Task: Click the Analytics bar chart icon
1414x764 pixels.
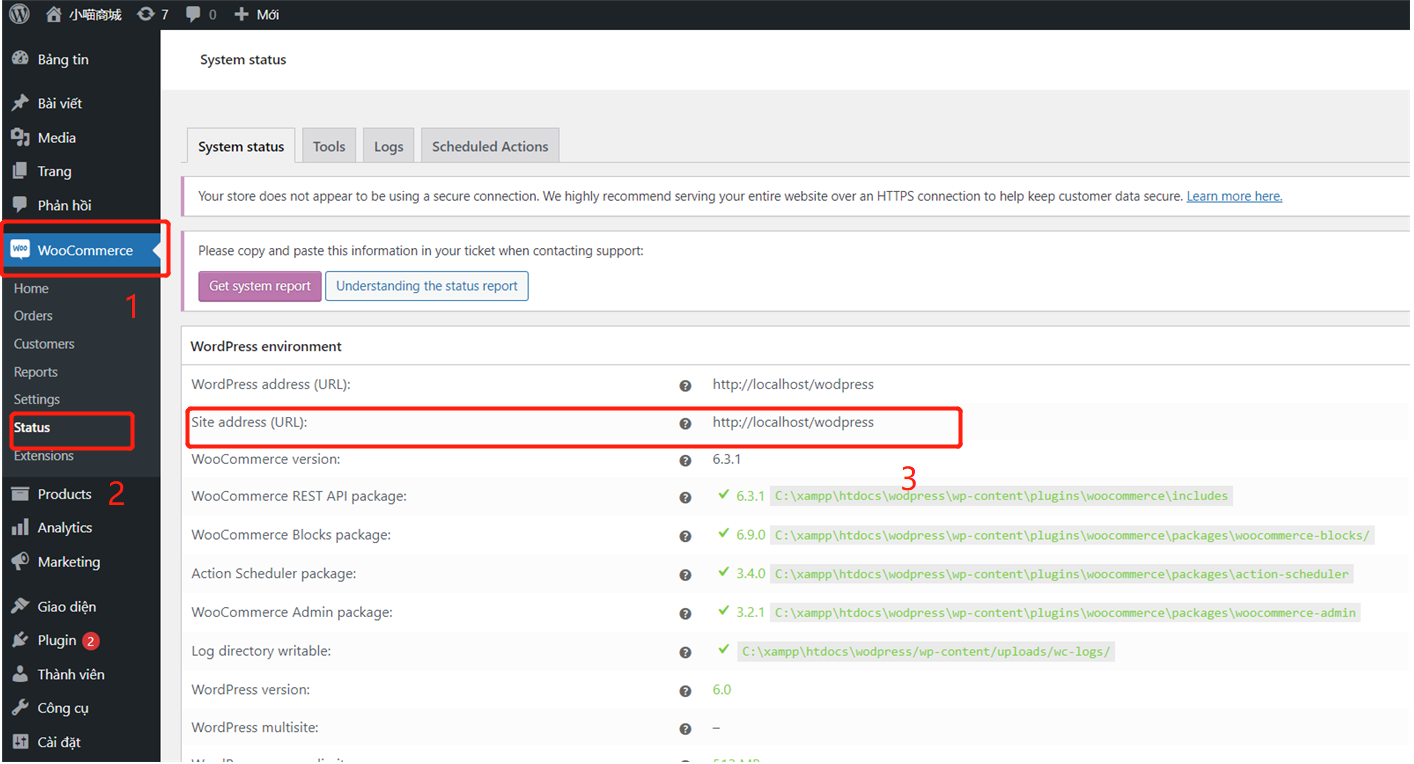Action: [20, 528]
